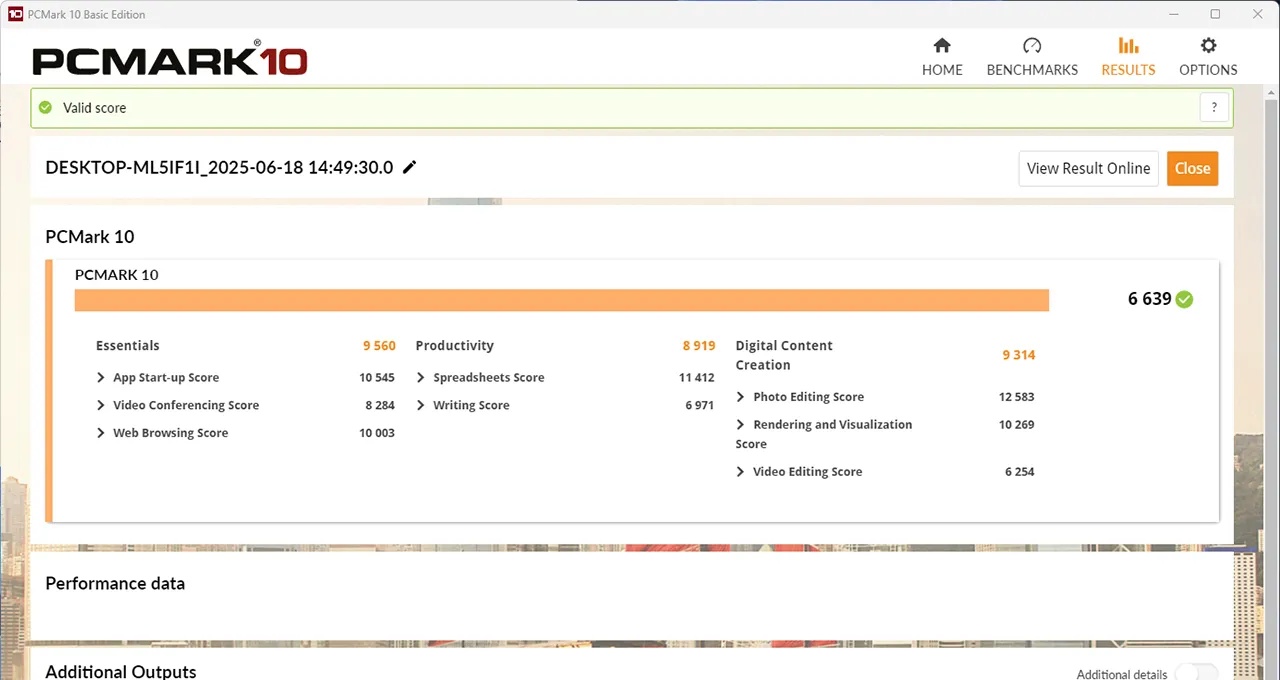
Task: Click the pencil icon to rename result
Action: pyautogui.click(x=409, y=167)
